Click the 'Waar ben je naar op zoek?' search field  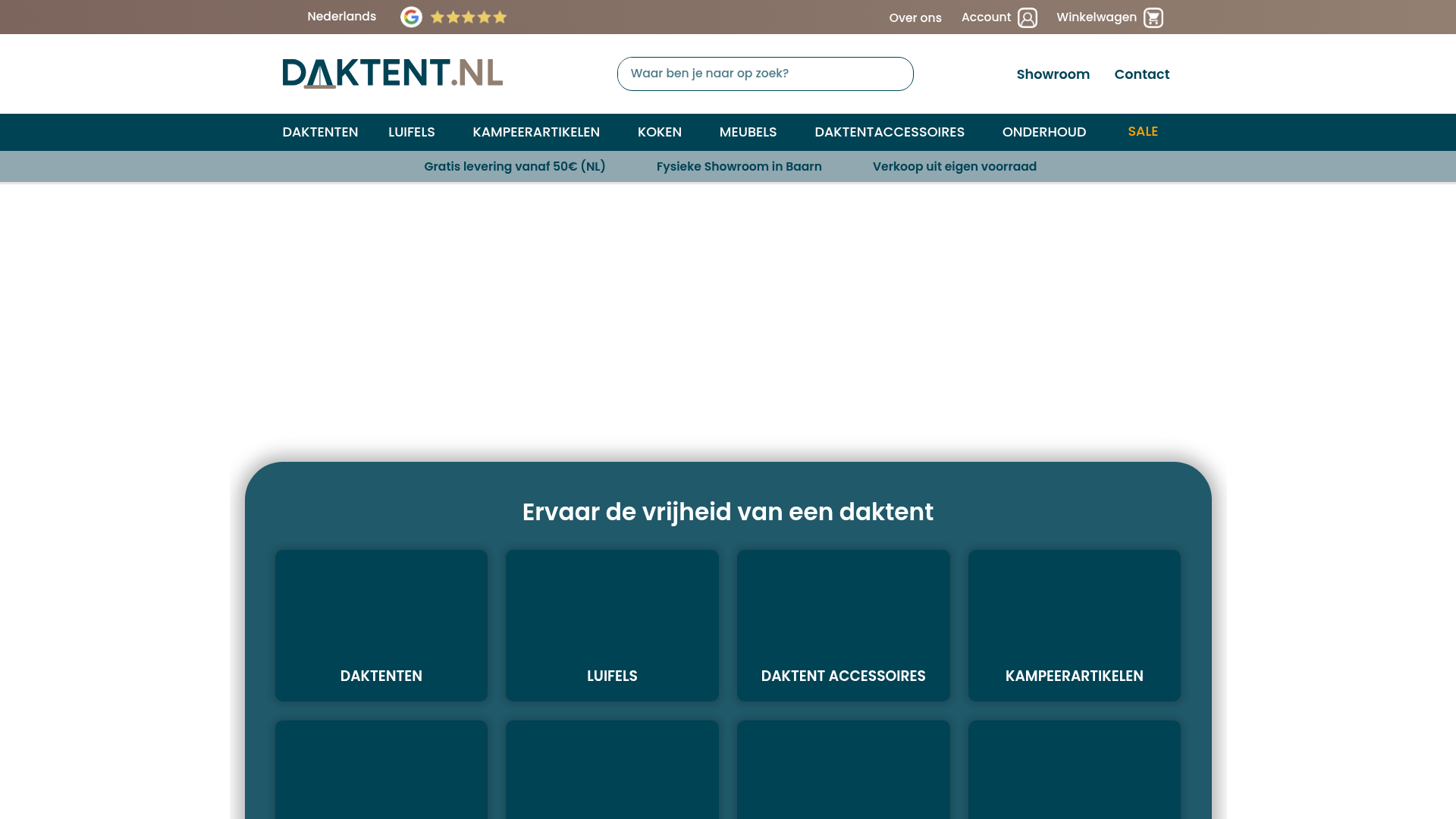[x=765, y=74]
